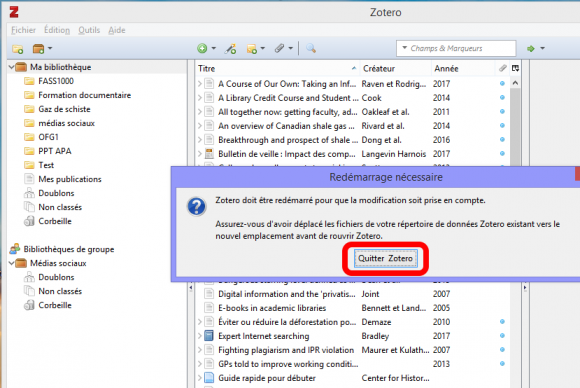
Task: Select the Test collection
Action: tap(46, 165)
